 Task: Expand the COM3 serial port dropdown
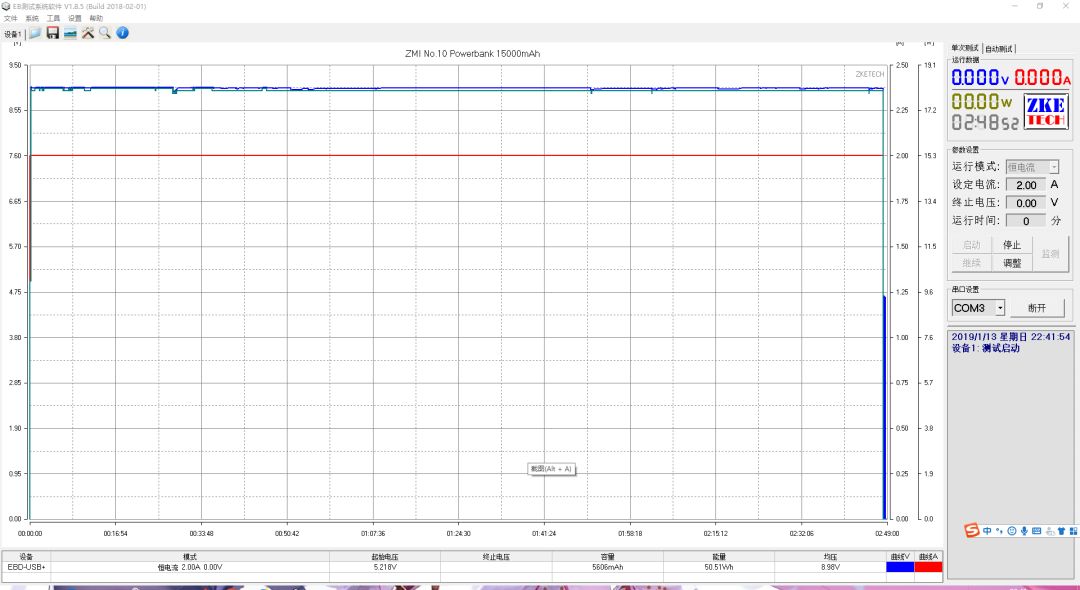[1000, 308]
